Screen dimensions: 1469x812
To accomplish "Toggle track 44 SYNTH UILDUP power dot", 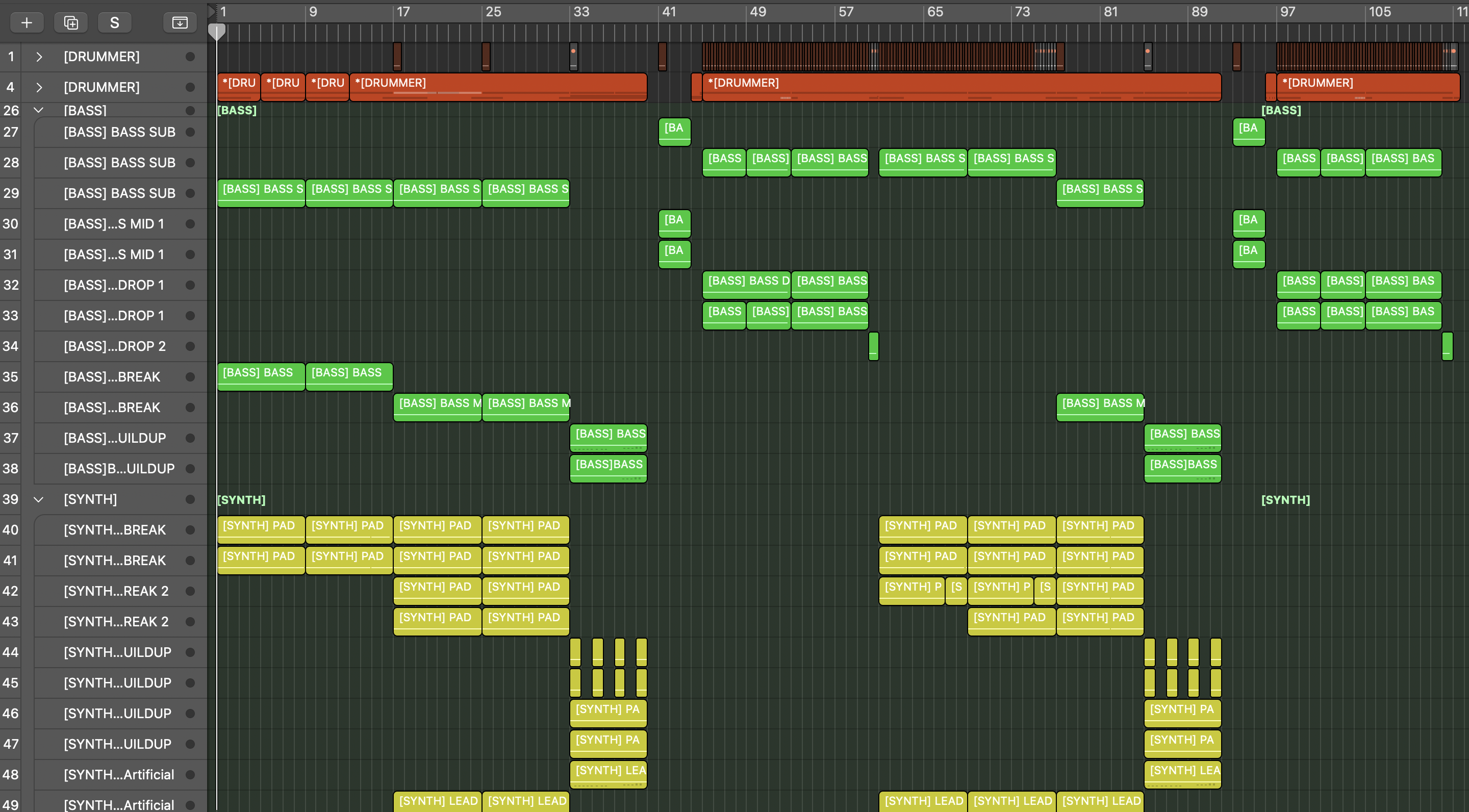I will point(190,652).
